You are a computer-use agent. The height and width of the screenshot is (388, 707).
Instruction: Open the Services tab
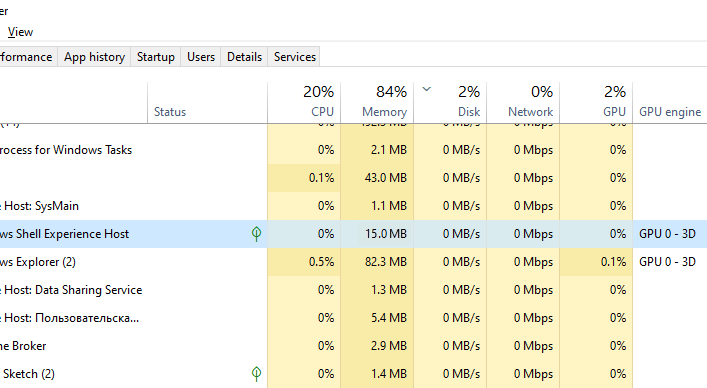coord(294,57)
